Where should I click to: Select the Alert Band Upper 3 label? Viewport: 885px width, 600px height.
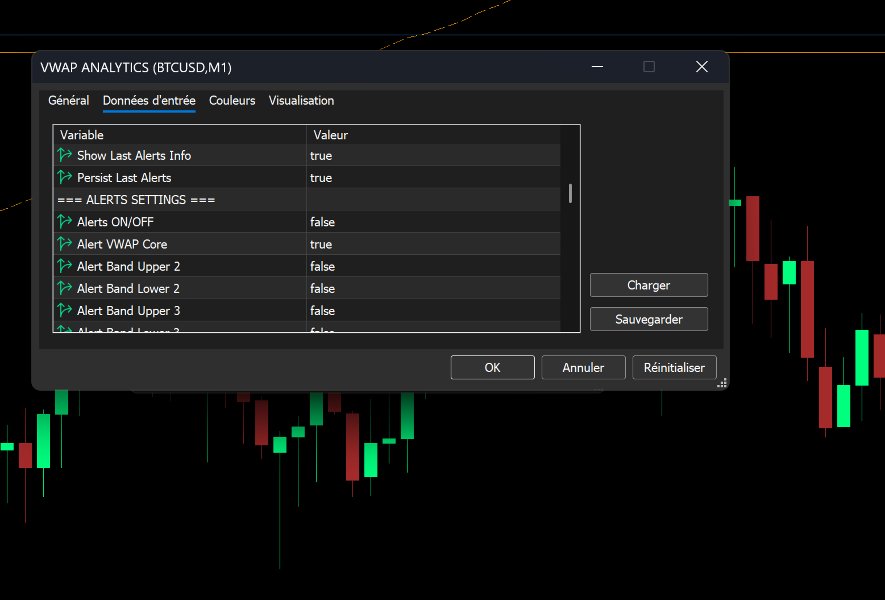pos(128,310)
